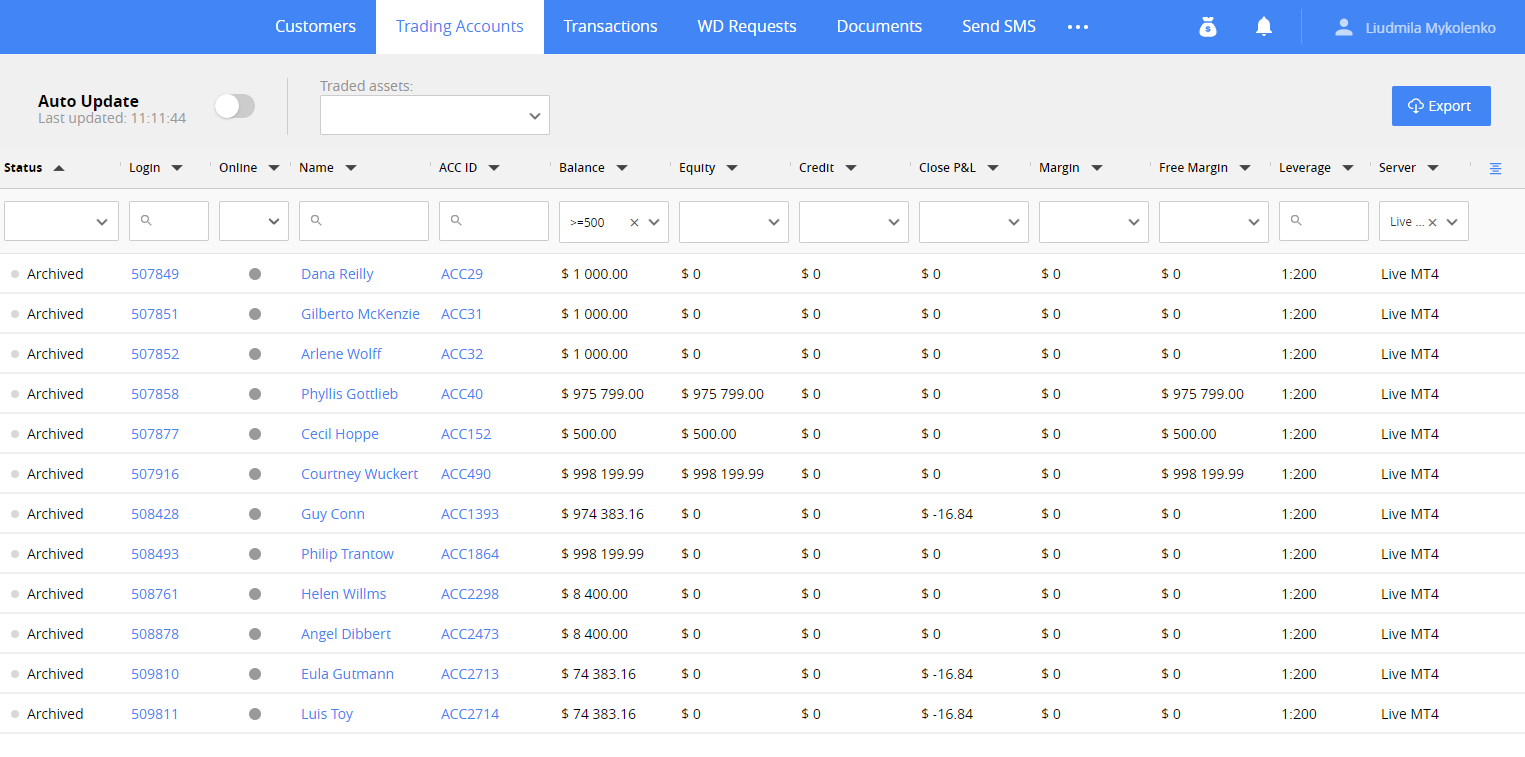This screenshot has width=1525, height=757.
Task: Open Dana Reilly's customer link
Action: tap(337, 274)
